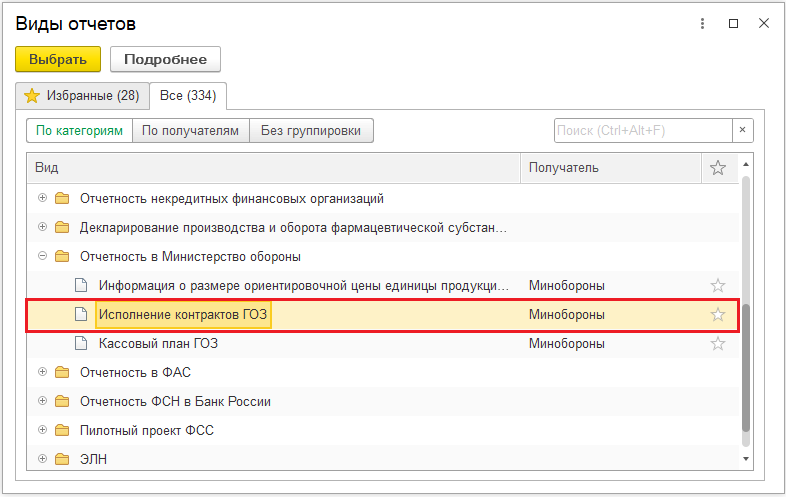Toggle favorite star for Кассовый план ГОЗ
The height and width of the screenshot is (497, 786).
718,344
